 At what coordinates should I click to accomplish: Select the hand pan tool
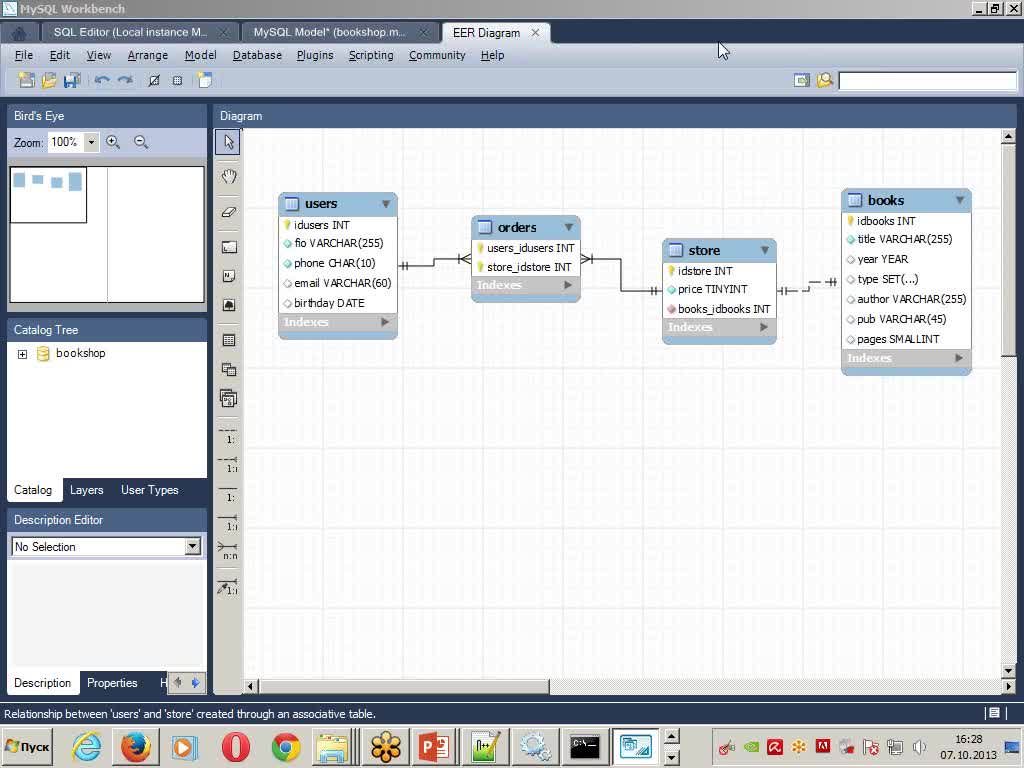(229, 176)
